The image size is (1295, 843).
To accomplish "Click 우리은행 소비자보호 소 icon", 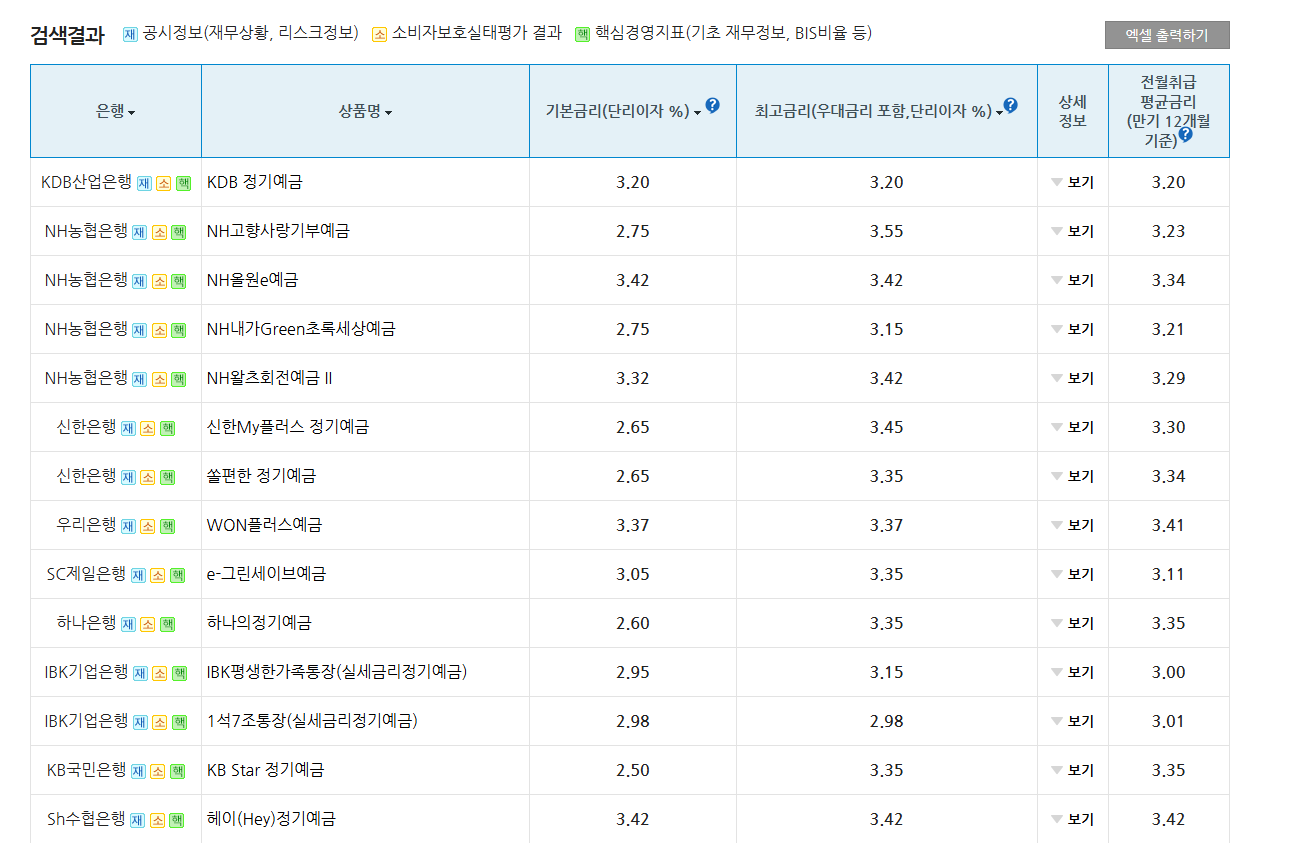I will pos(148,526).
